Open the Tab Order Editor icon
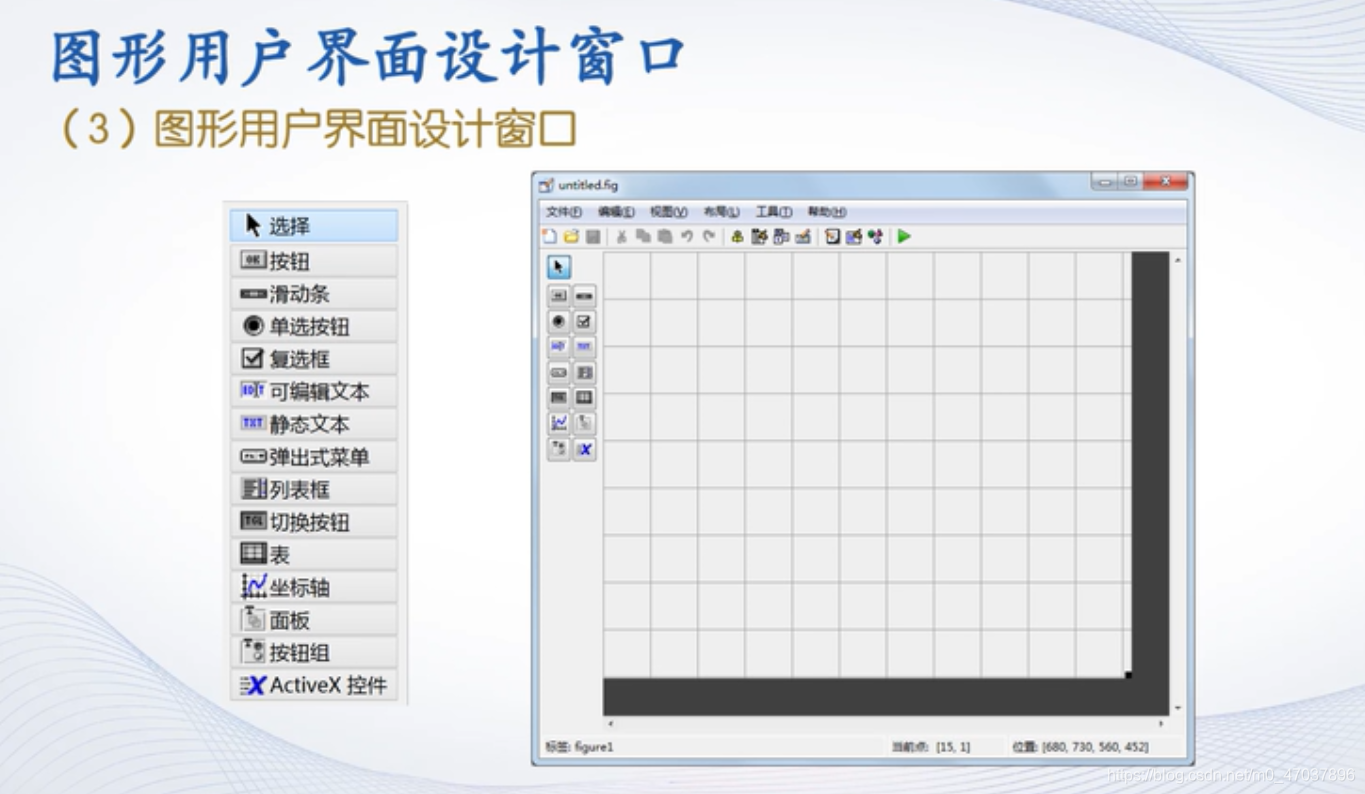 (x=781, y=237)
